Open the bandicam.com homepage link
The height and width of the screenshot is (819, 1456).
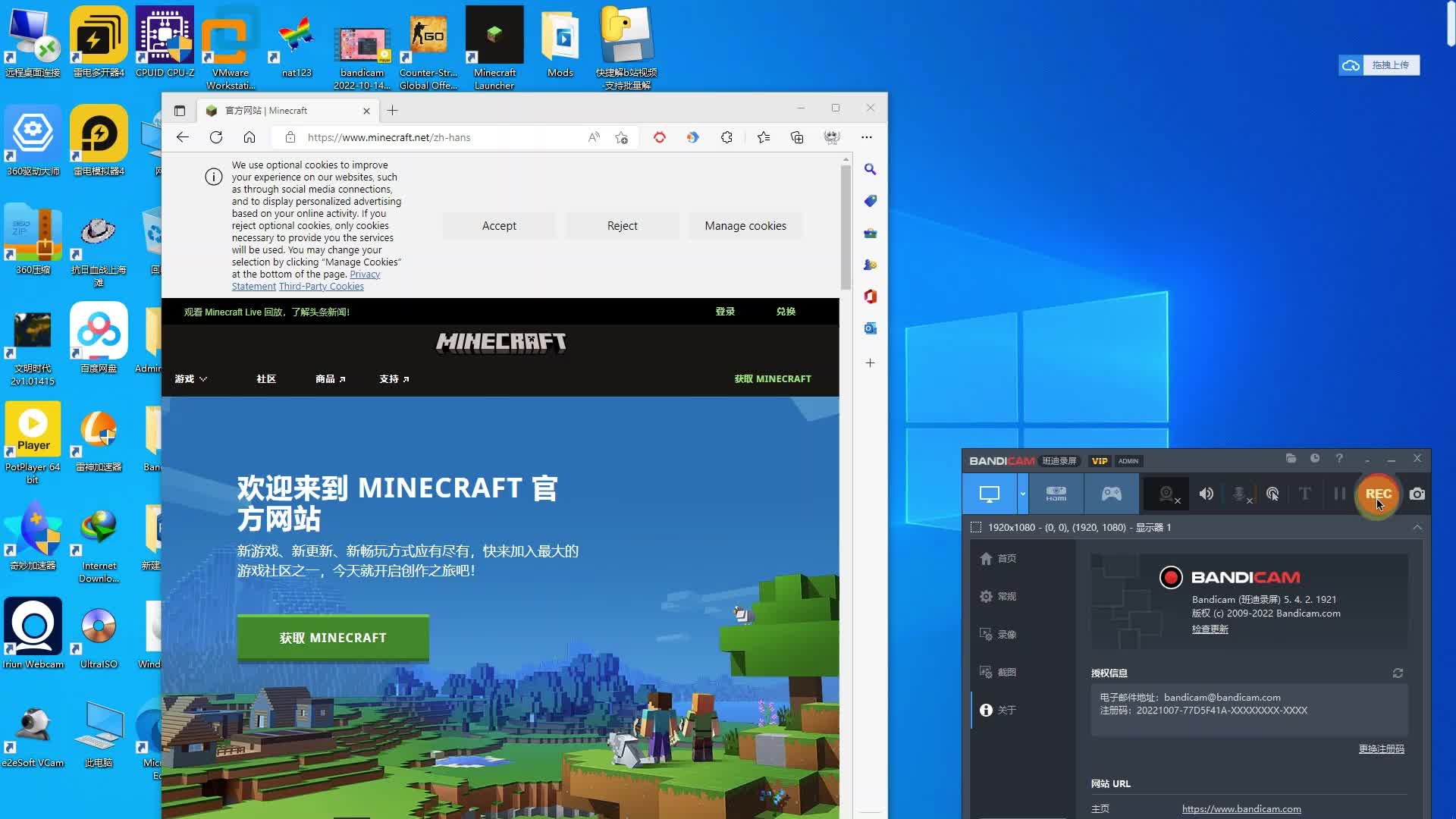pos(1241,809)
